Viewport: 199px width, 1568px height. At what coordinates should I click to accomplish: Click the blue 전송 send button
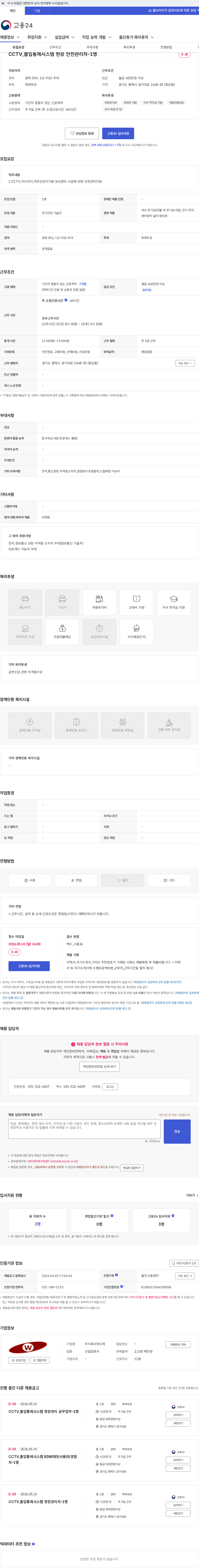[x=177, y=1131]
